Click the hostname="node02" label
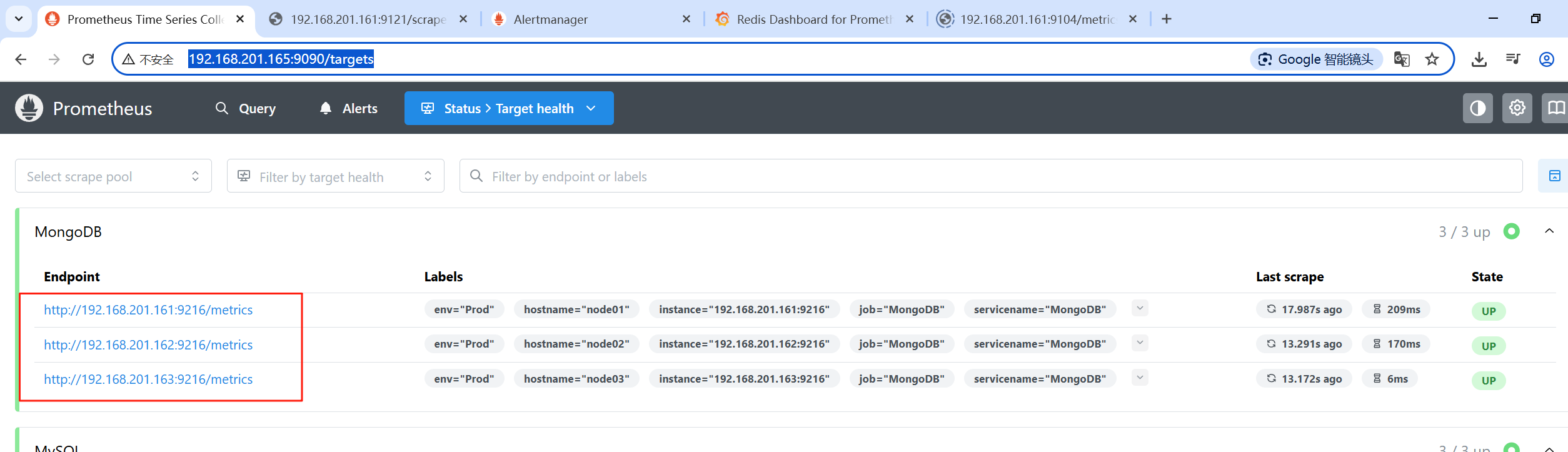 [x=576, y=344]
